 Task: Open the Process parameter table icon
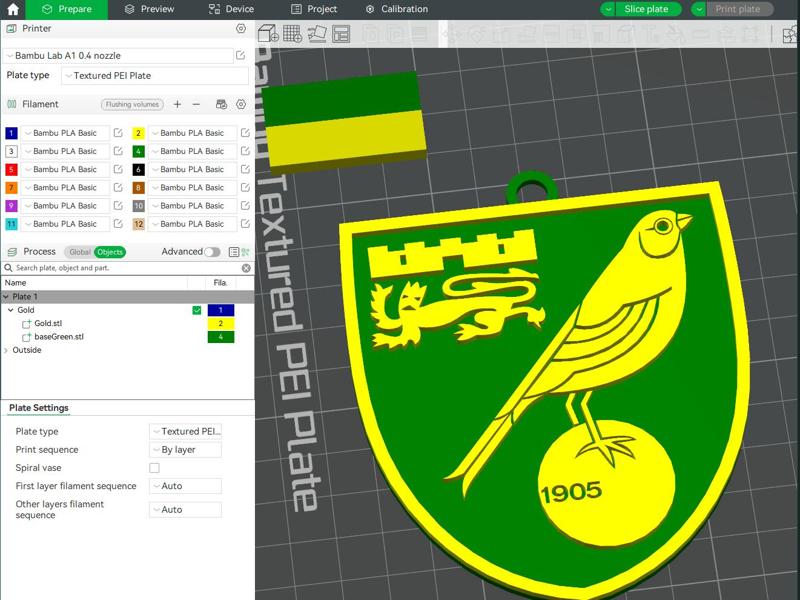tap(233, 252)
